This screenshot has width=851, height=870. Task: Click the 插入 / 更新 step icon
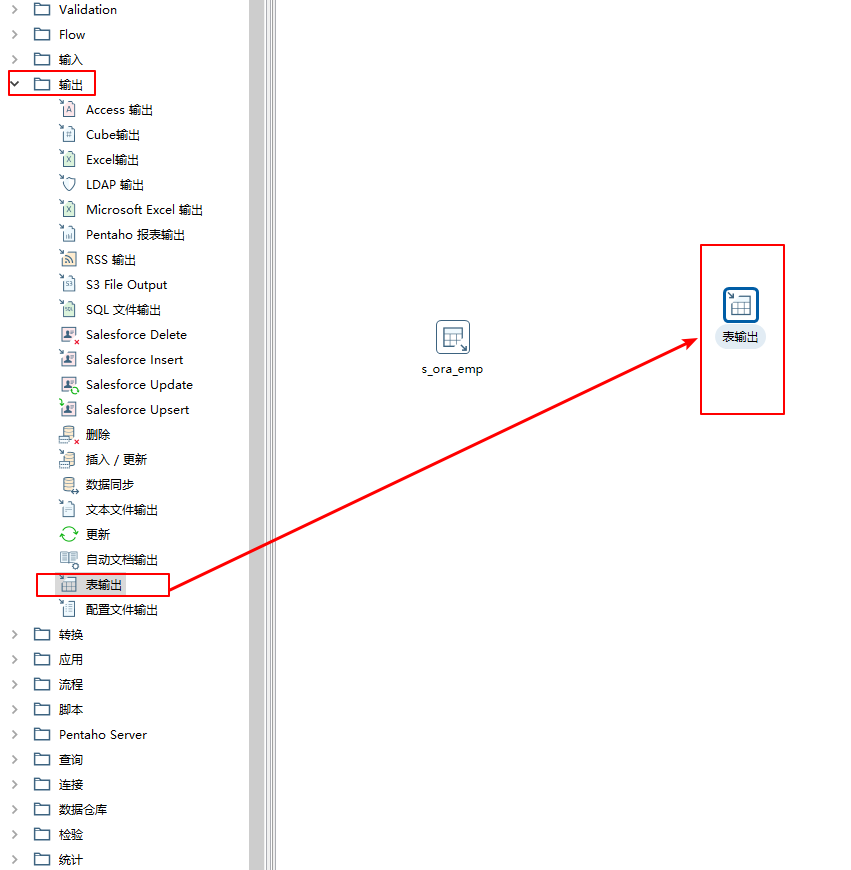68,459
